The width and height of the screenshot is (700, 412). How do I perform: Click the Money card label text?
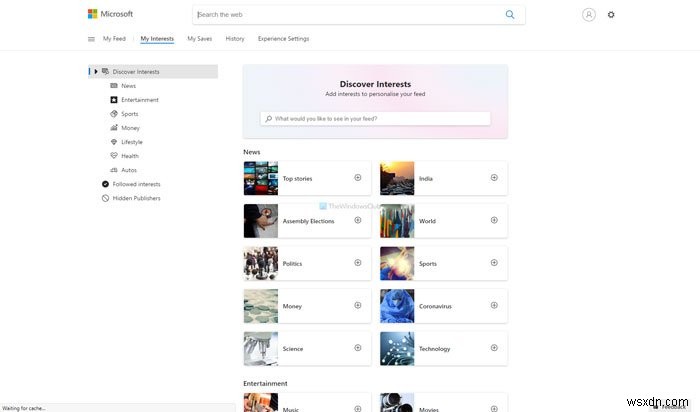292,306
